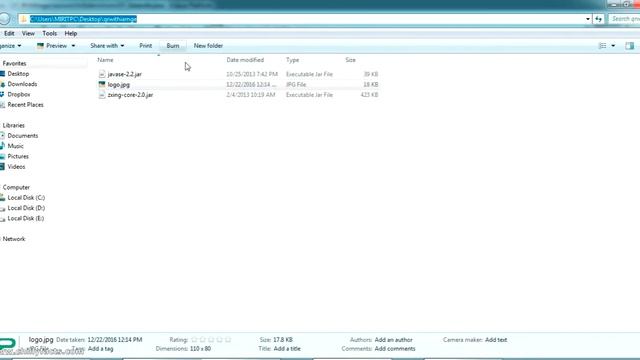This screenshot has height=360, width=640.
Task: Click the Burn toolbar button
Action: [173, 46]
